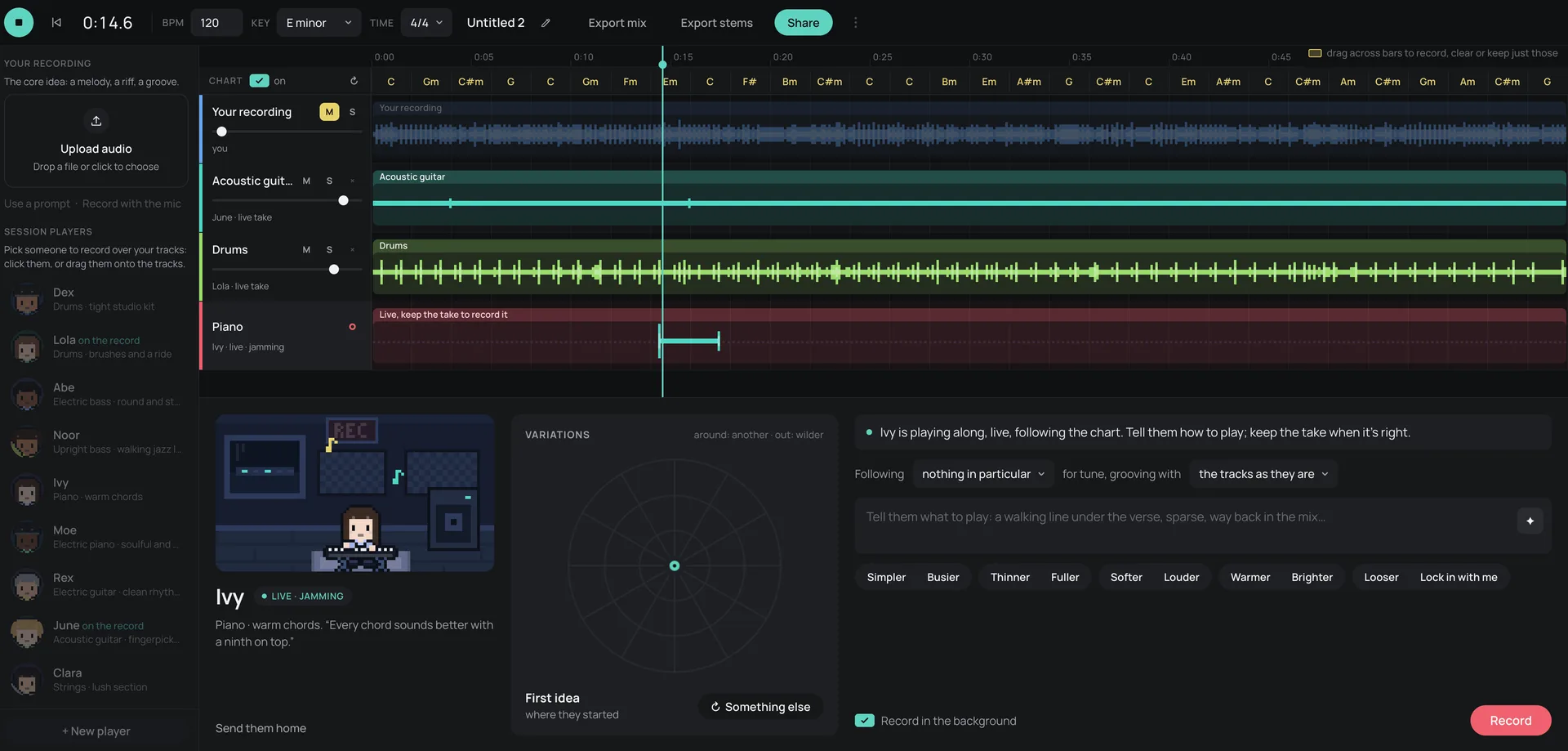Click Export mix
This screenshot has height=751, width=1568.
click(617, 23)
